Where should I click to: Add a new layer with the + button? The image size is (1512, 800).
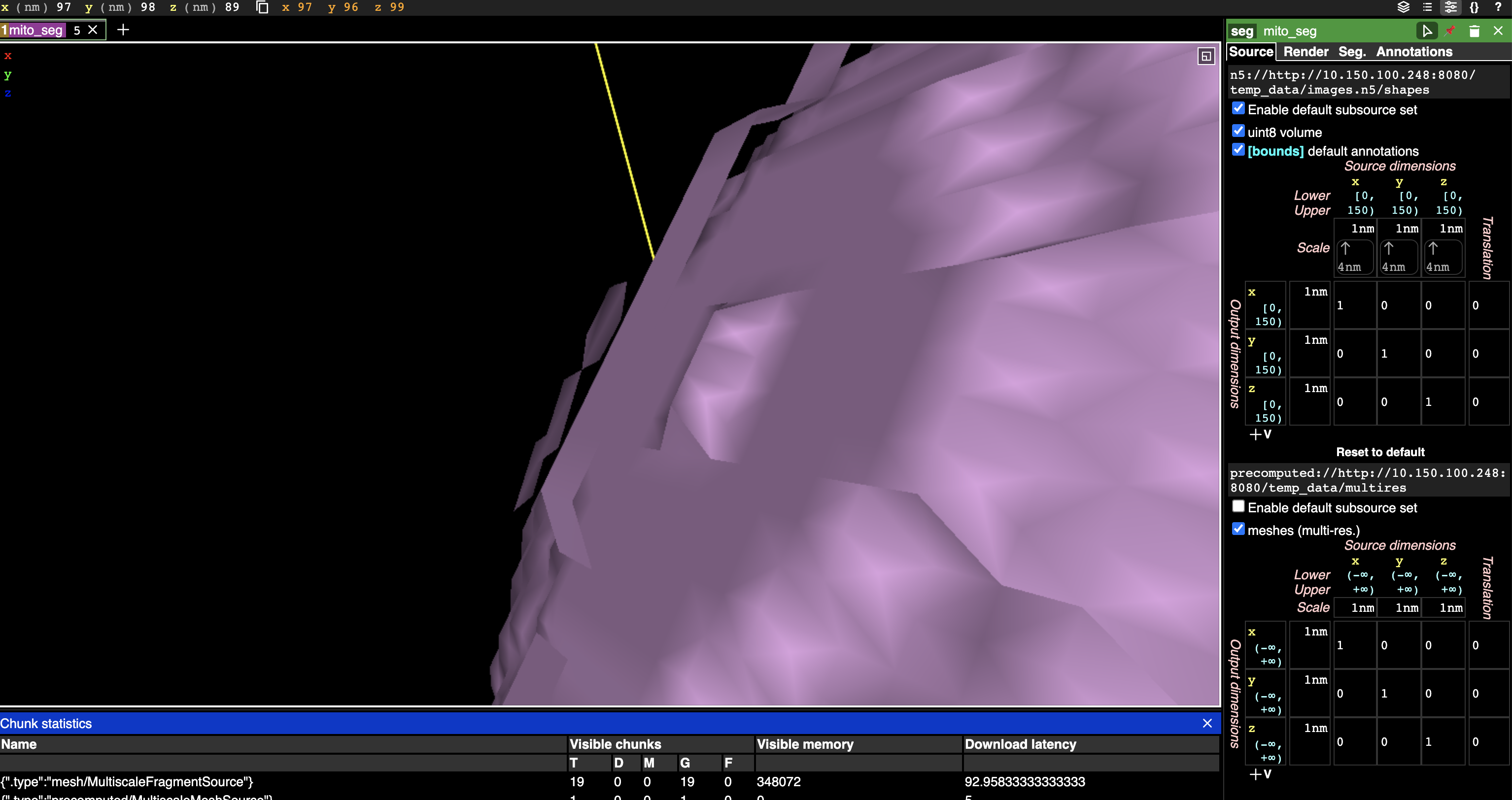pyautogui.click(x=123, y=30)
